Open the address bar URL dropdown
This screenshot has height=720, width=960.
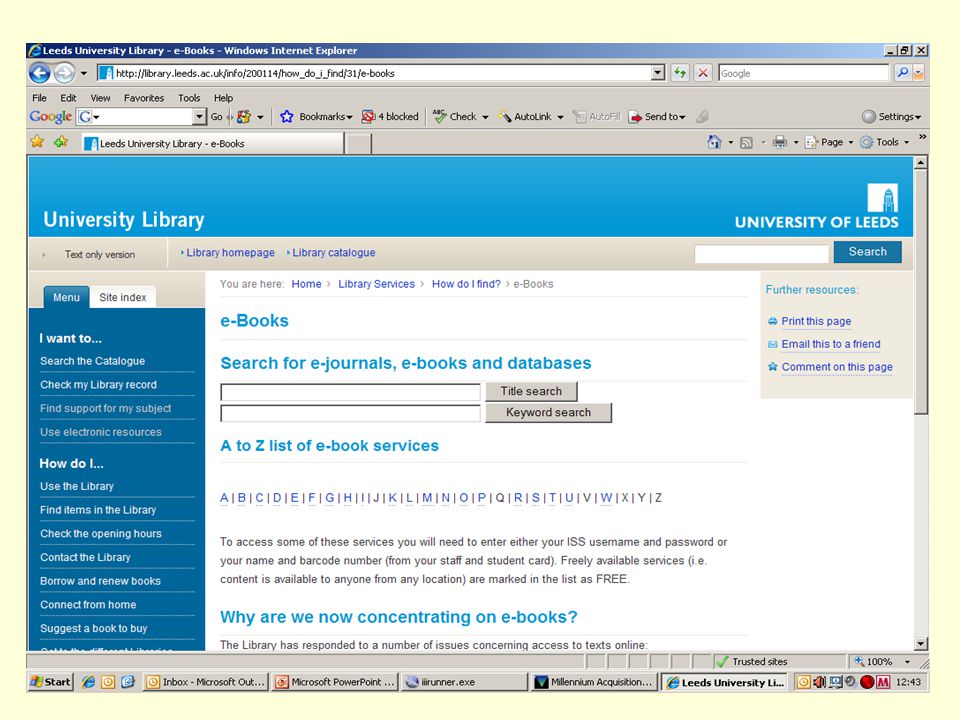coord(658,73)
